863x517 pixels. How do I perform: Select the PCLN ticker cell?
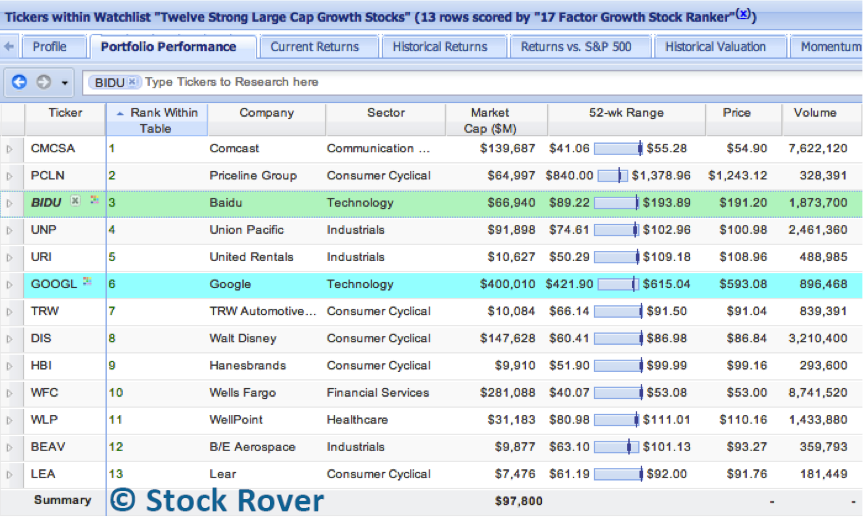(65, 176)
